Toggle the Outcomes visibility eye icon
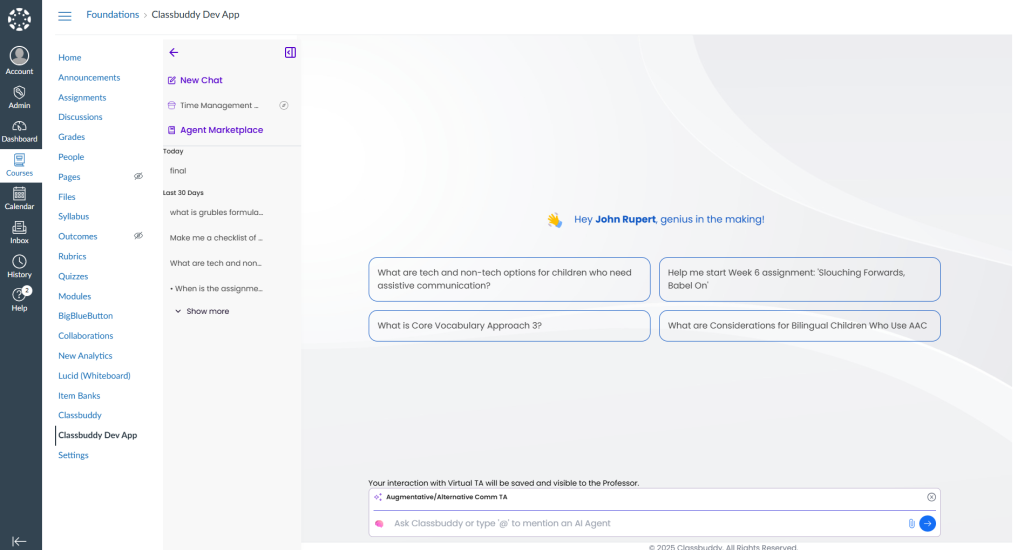 pyautogui.click(x=139, y=236)
